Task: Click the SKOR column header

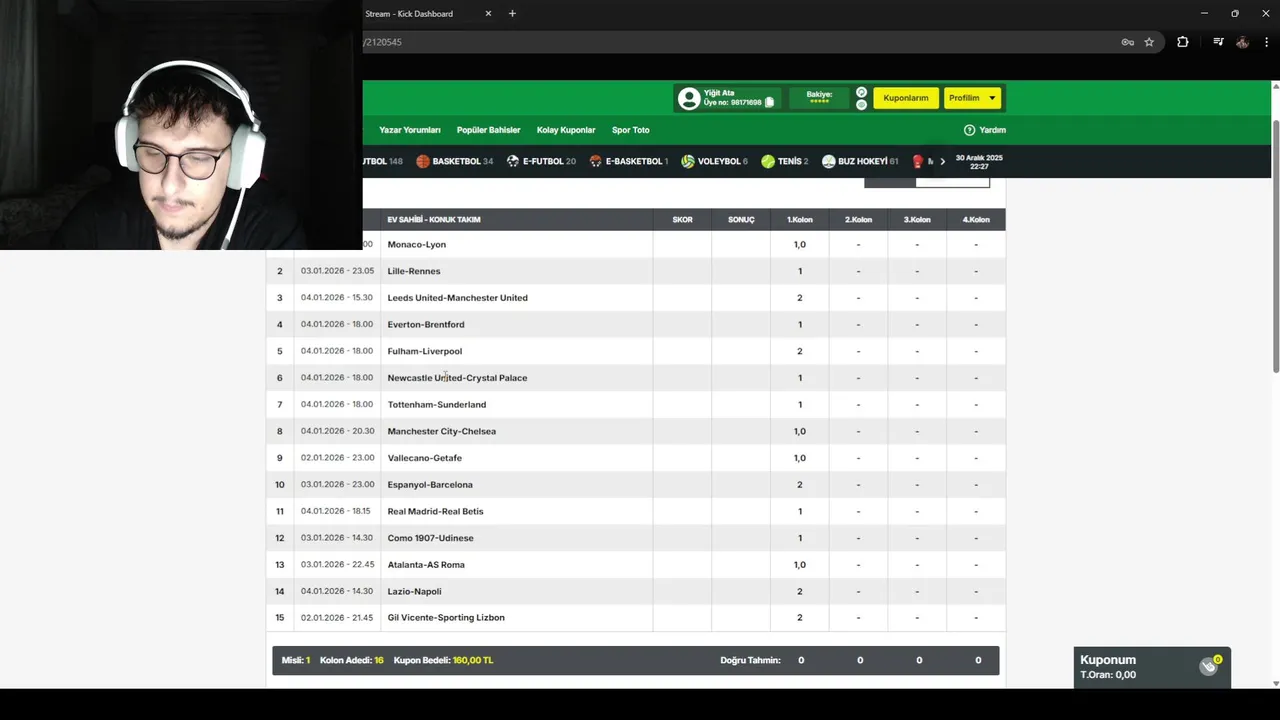Action: [x=682, y=220]
